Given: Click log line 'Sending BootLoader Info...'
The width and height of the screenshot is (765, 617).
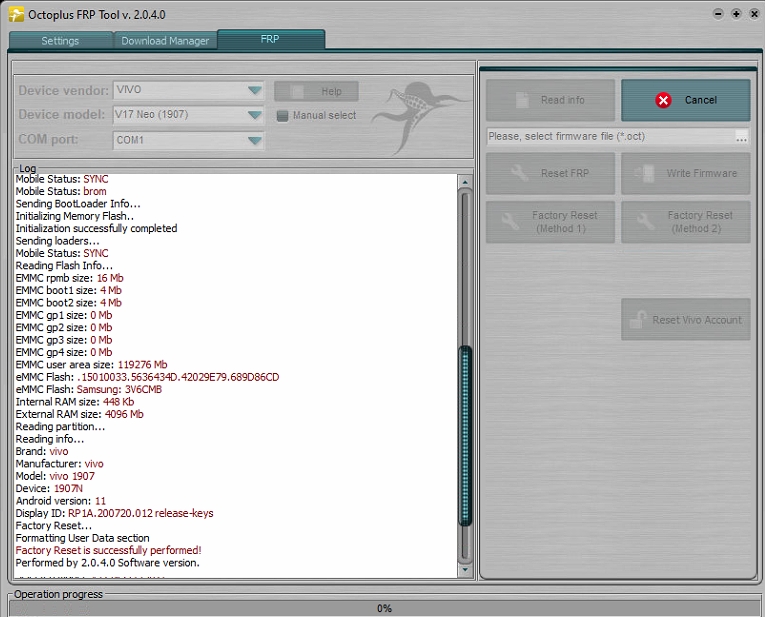Looking at the screenshot, I should [78, 204].
